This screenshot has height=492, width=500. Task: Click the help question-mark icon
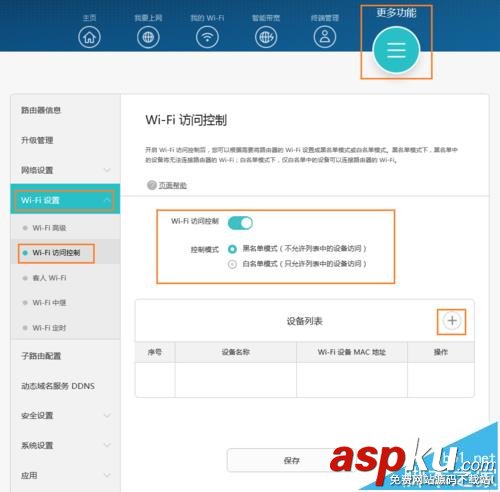pyautogui.click(x=152, y=185)
